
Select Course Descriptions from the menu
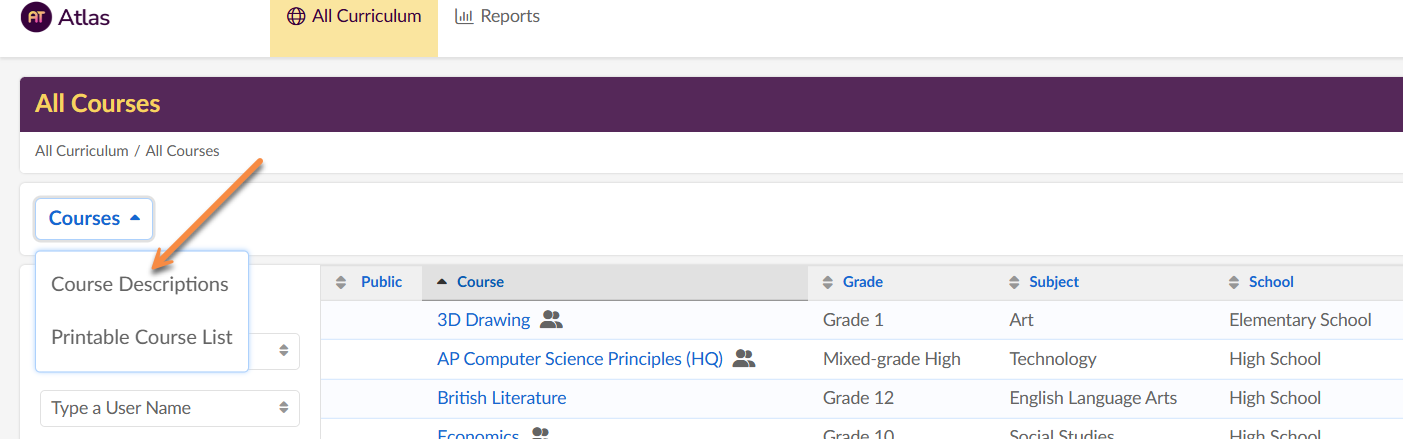(x=140, y=284)
